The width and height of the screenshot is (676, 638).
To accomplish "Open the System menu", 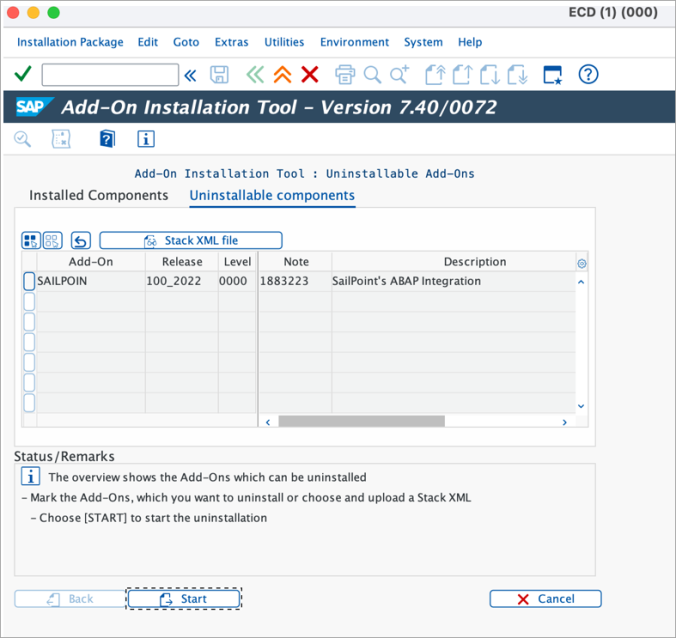I will pos(423,42).
